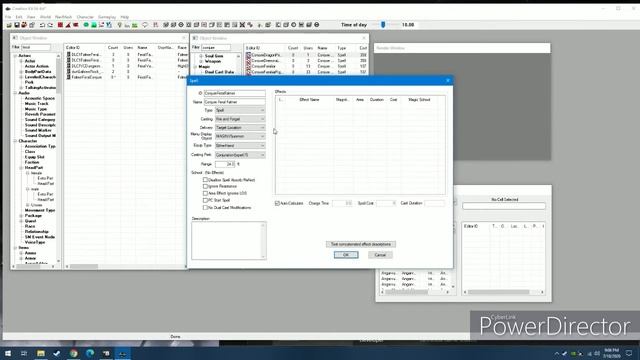Open the Casting Perk dropdown

(x=240, y=155)
